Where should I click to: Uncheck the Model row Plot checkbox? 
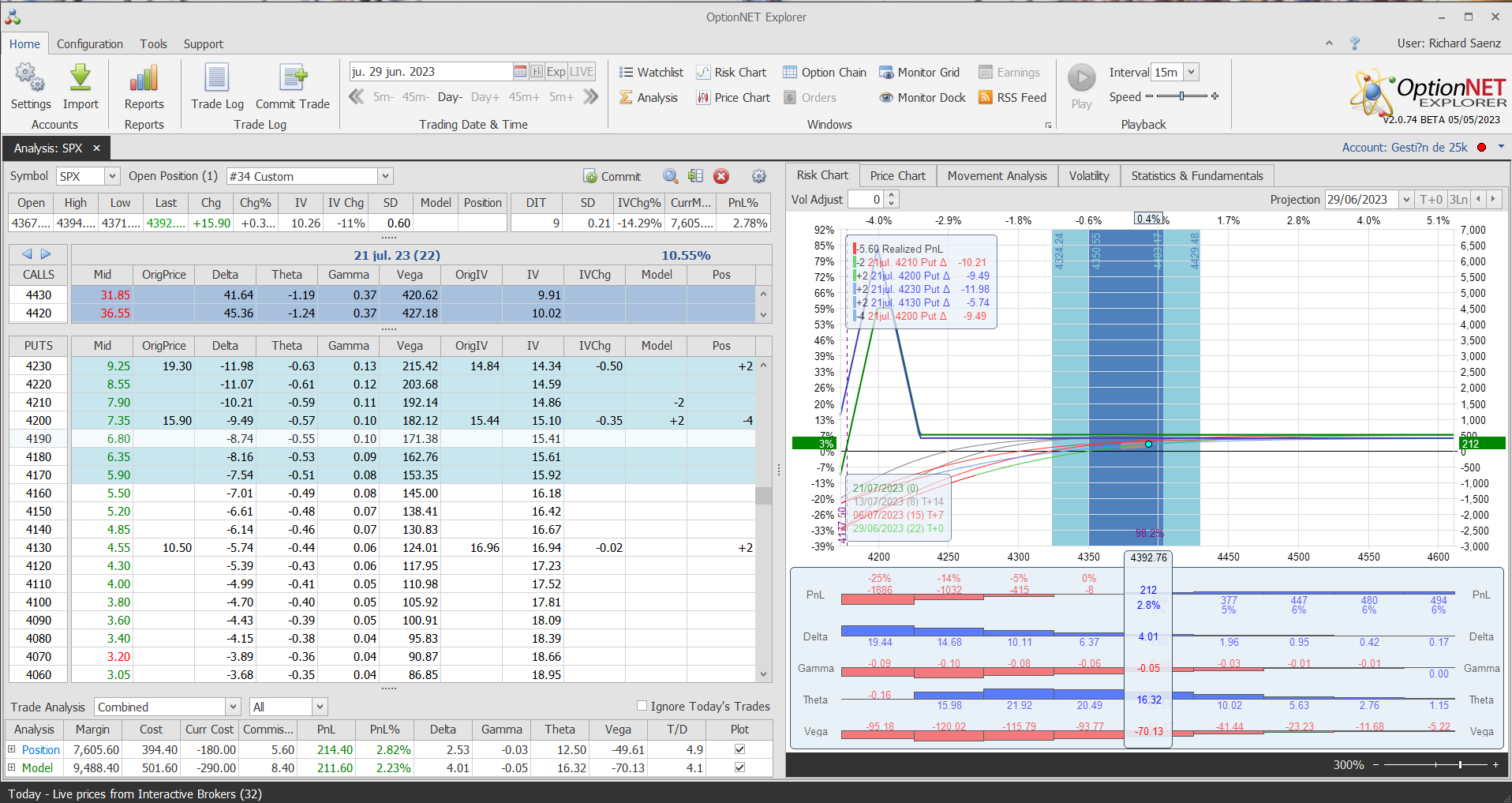coord(739,767)
